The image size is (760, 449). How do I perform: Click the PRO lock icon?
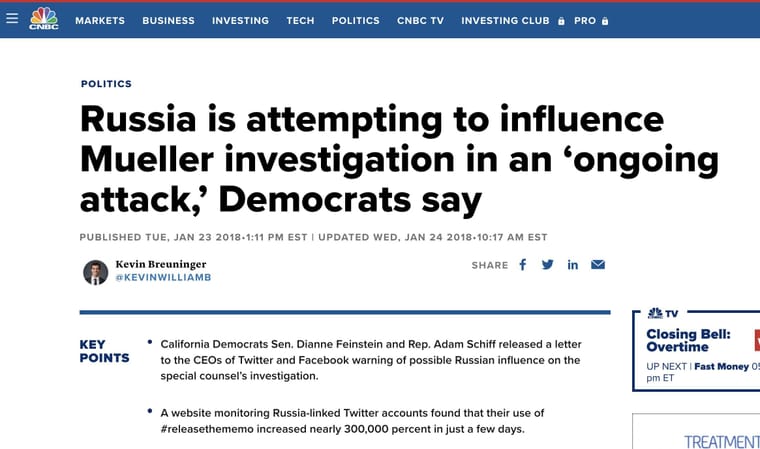coord(605,21)
